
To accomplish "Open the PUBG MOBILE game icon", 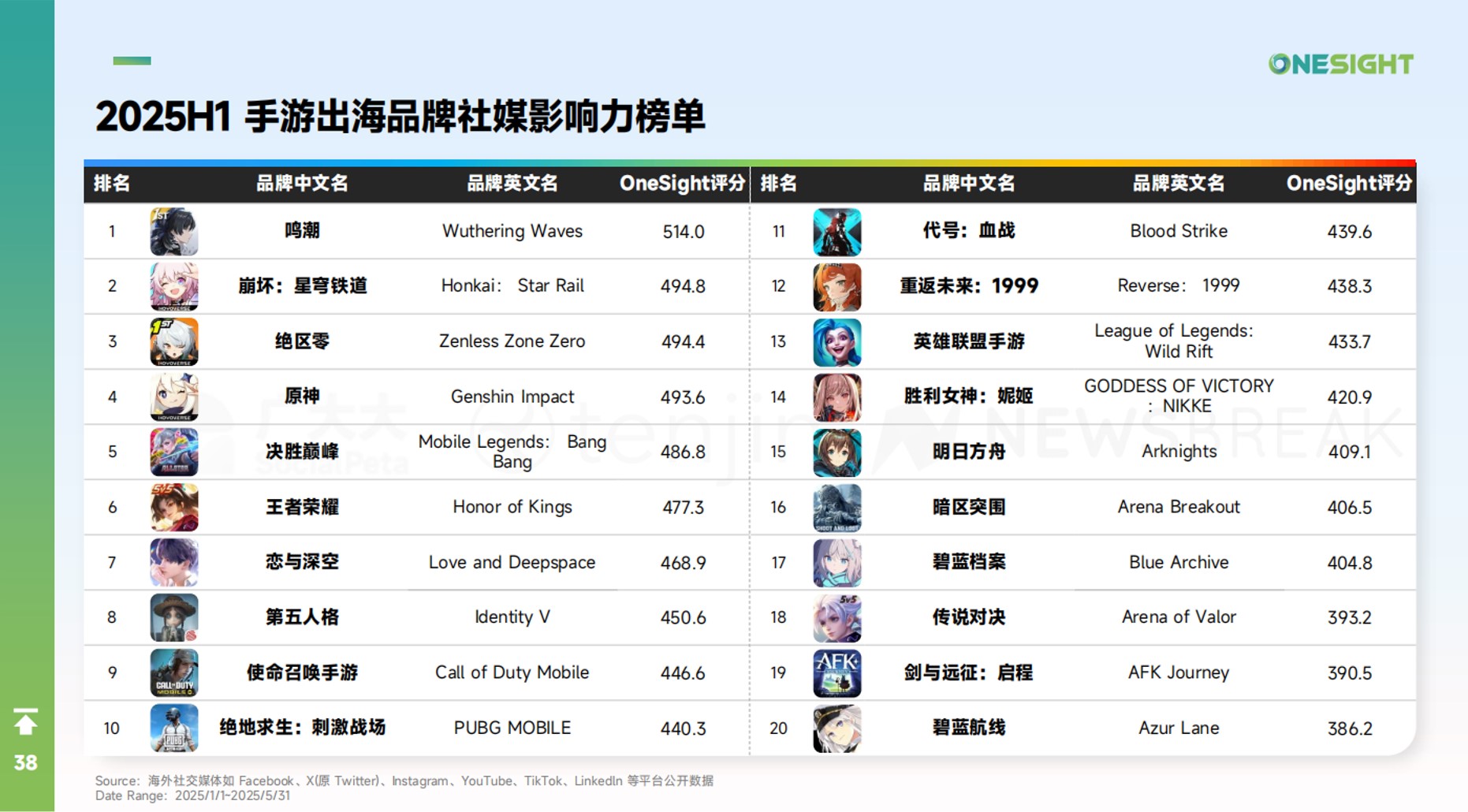I will 173,728.
